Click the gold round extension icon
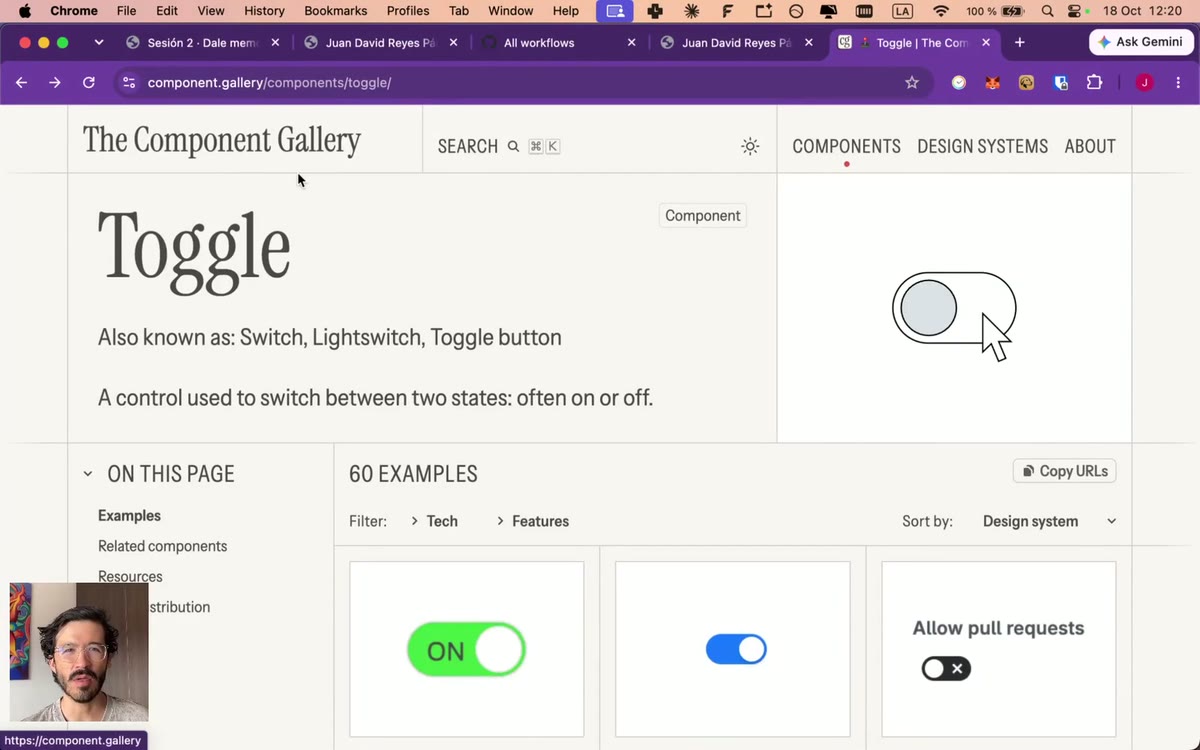This screenshot has height=750, width=1200. click(1026, 83)
